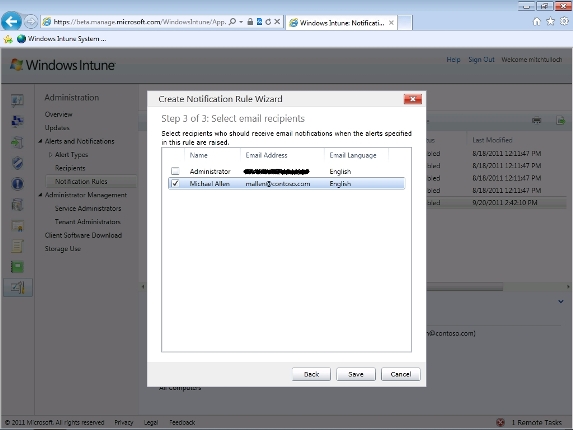Click the Back button in the wizard
Screen dimensions: 573x430
[x=311, y=374]
